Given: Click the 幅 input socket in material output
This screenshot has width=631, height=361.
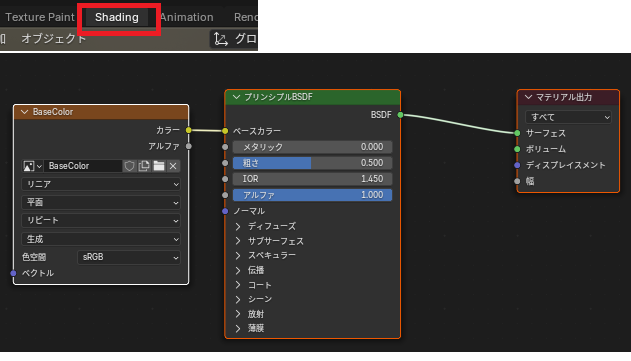Looking at the screenshot, I should pyautogui.click(x=518, y=181).
